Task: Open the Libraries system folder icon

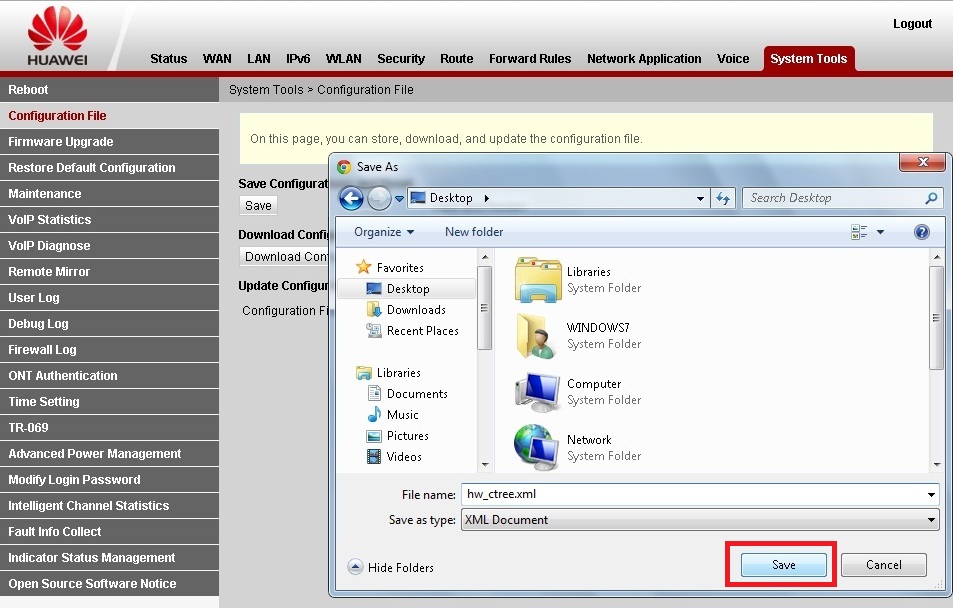Action: [538, 280]
